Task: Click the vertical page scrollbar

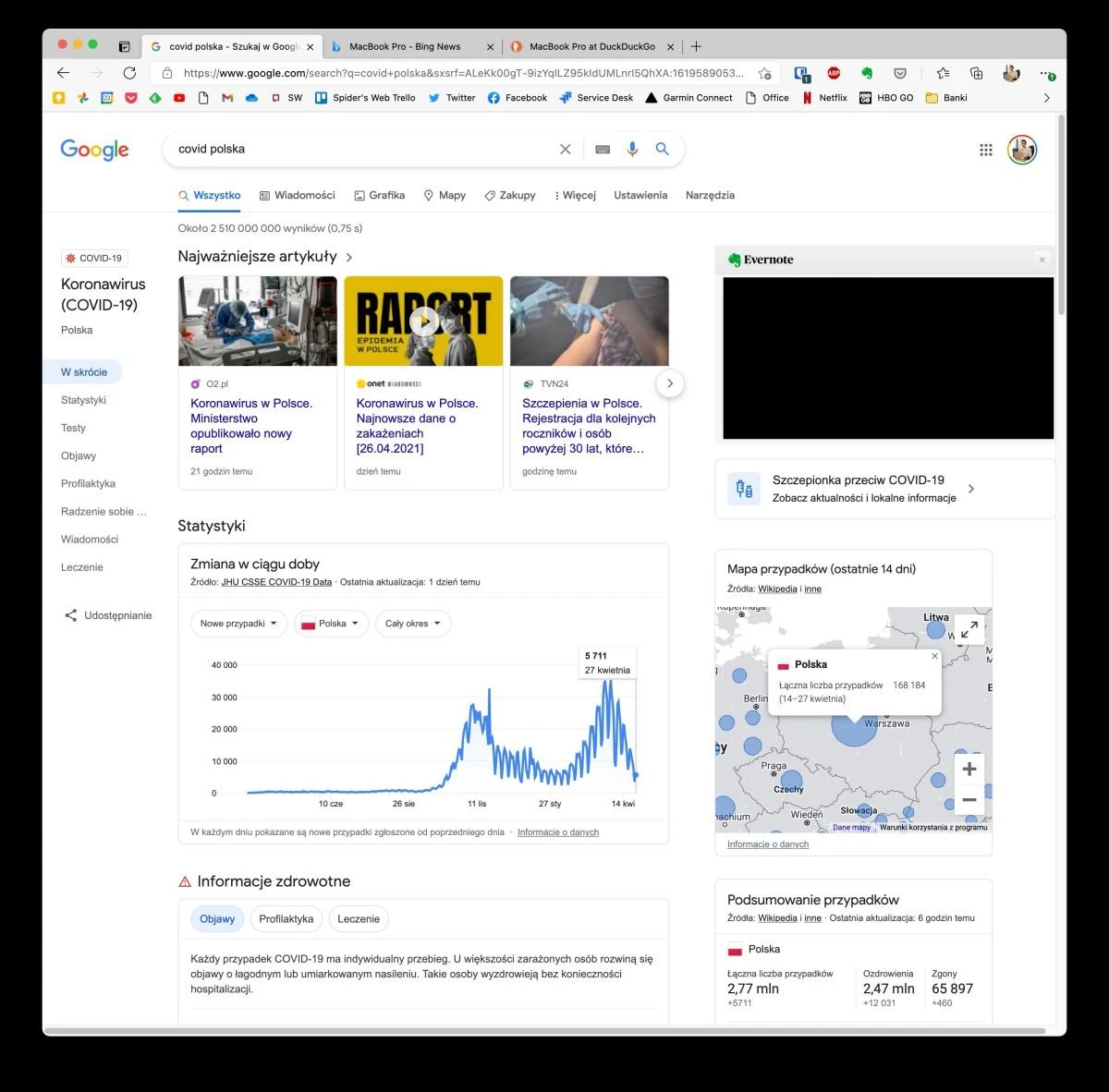Action: coord(1061,216)
